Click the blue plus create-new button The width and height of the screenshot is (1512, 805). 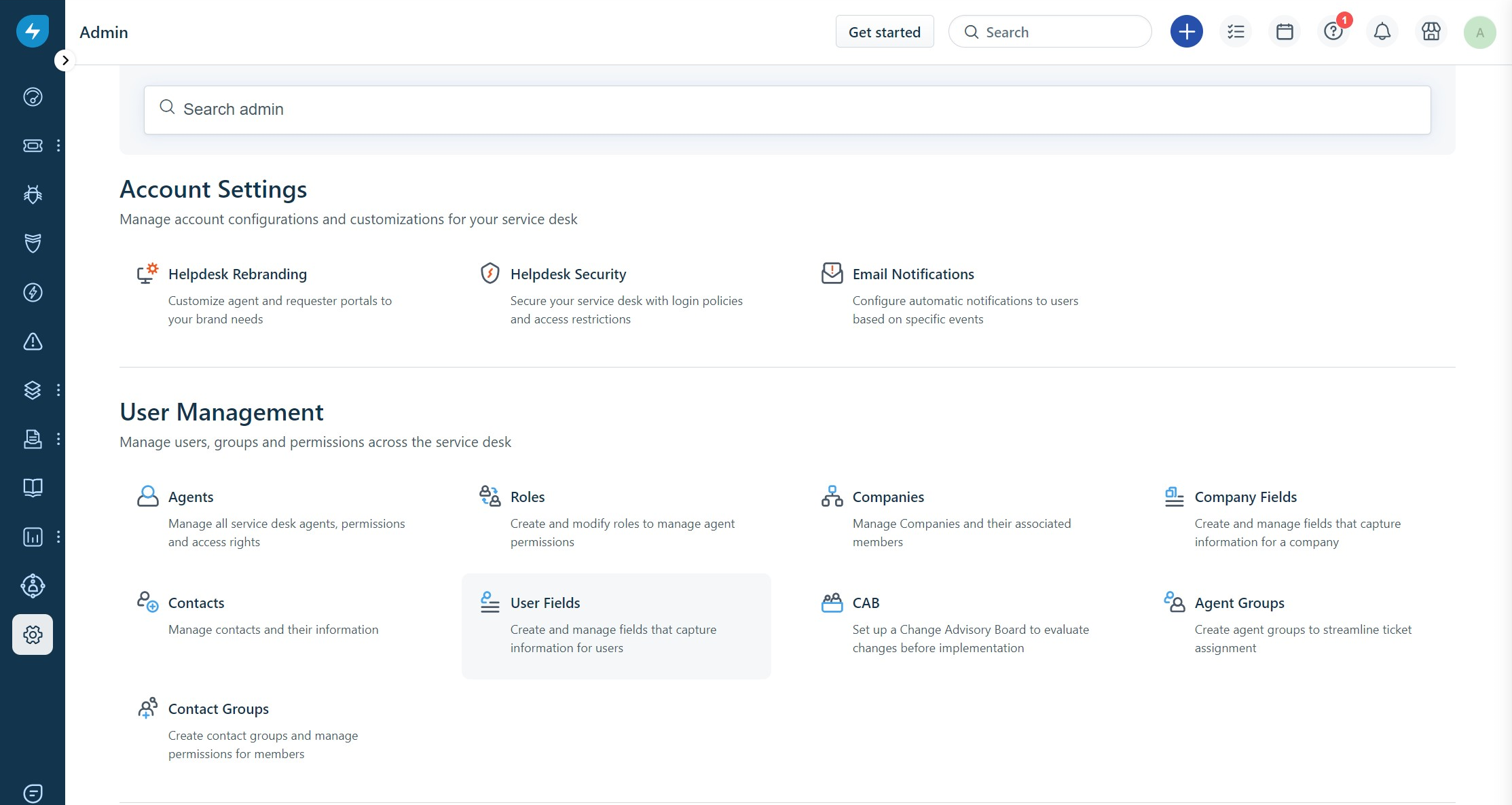pos(1186,32)
